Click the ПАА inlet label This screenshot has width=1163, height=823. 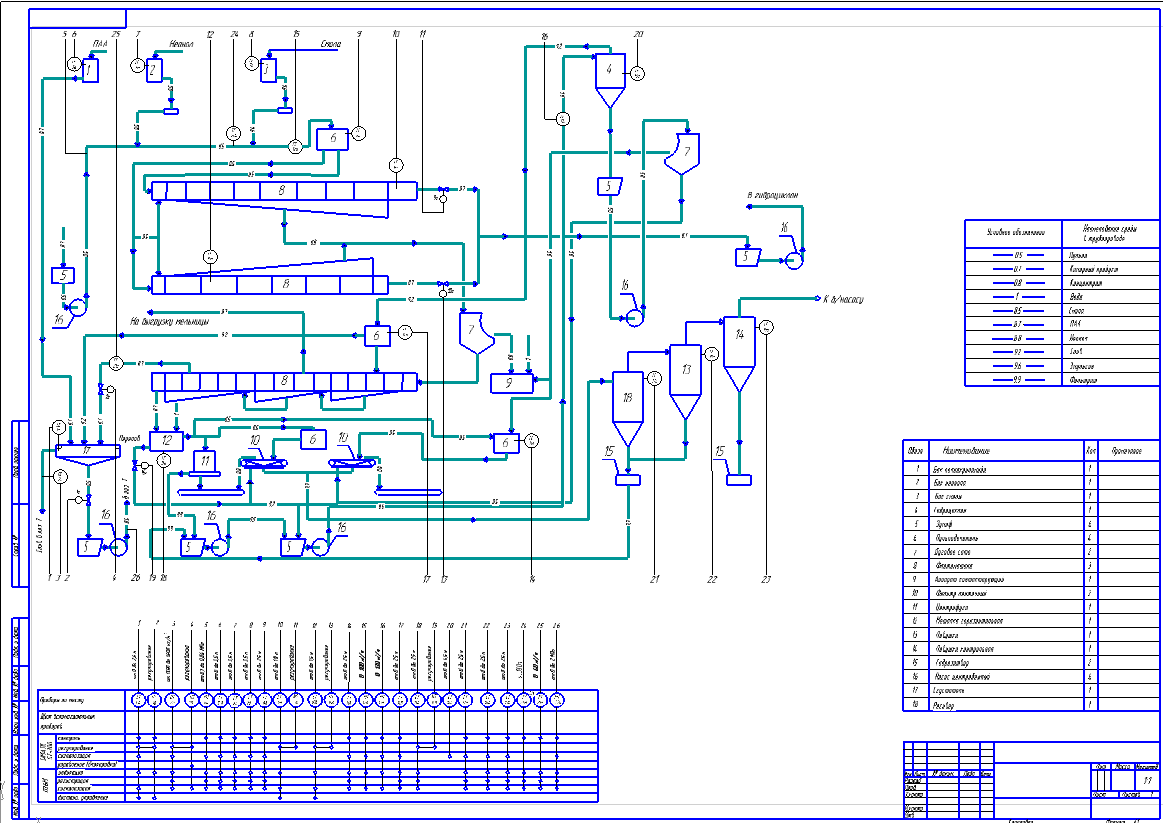click(100, 45)
